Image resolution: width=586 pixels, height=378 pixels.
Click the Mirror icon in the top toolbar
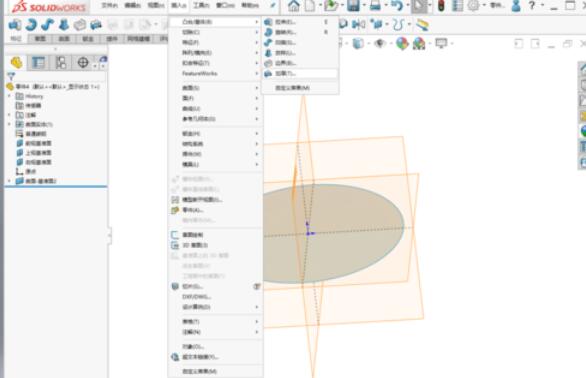pyautogui.click(x=359, y=25)
